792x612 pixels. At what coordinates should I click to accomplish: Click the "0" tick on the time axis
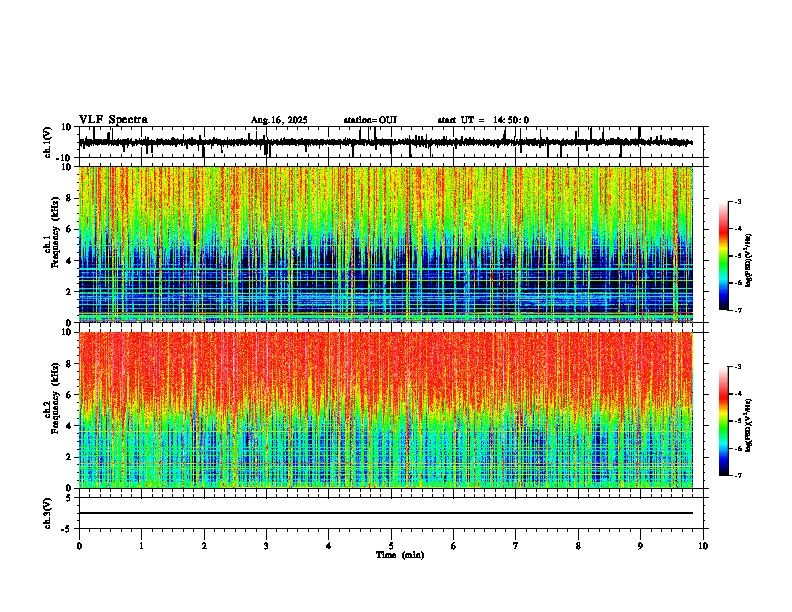(79, 546)
